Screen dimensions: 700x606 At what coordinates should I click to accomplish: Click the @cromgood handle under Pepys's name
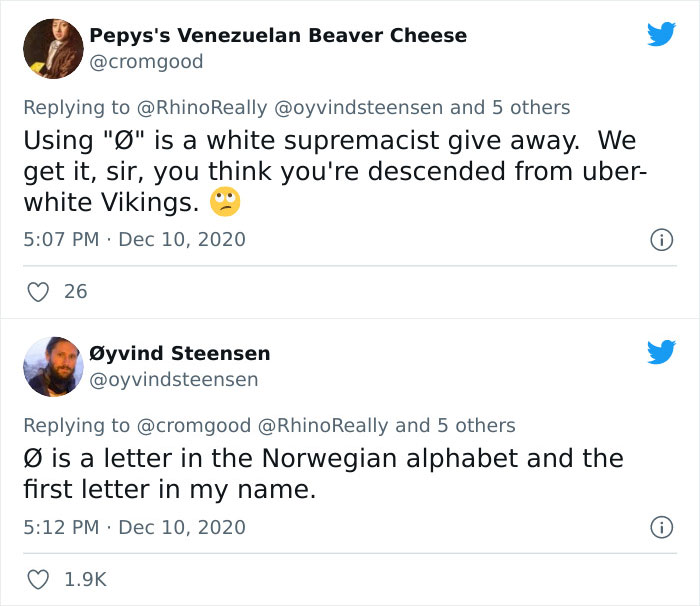coord(146,62)
